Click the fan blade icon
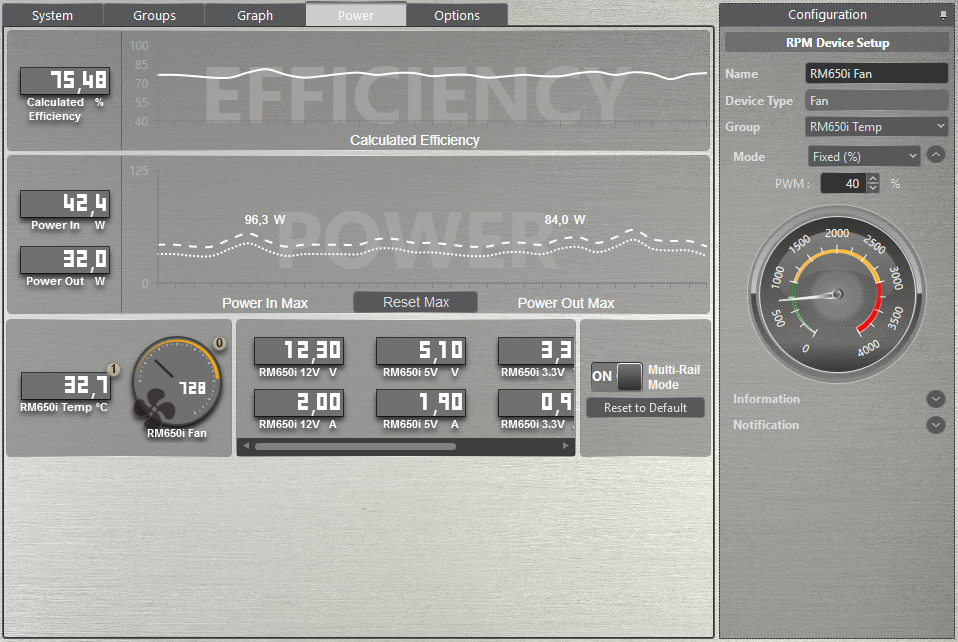958x642 pixels. 154,408
